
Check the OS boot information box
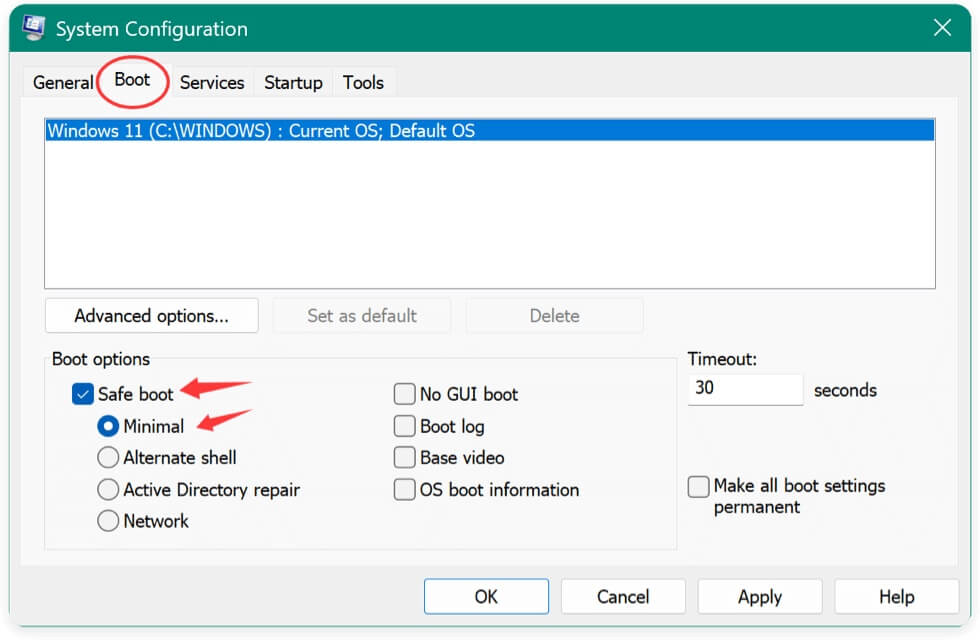(404, 490)
